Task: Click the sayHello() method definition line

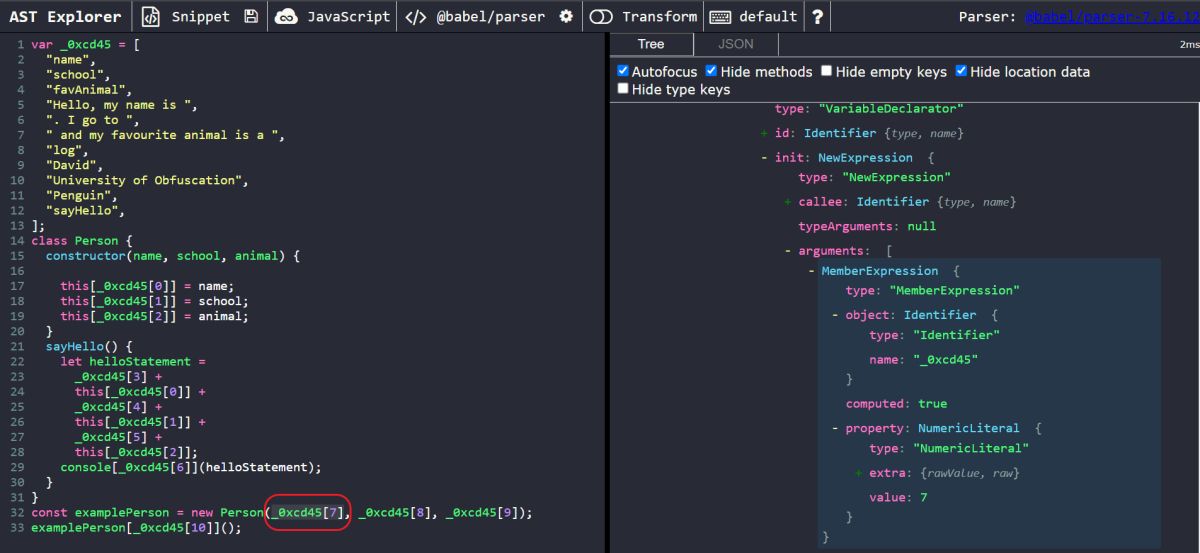Action: (x=89, y=346)
